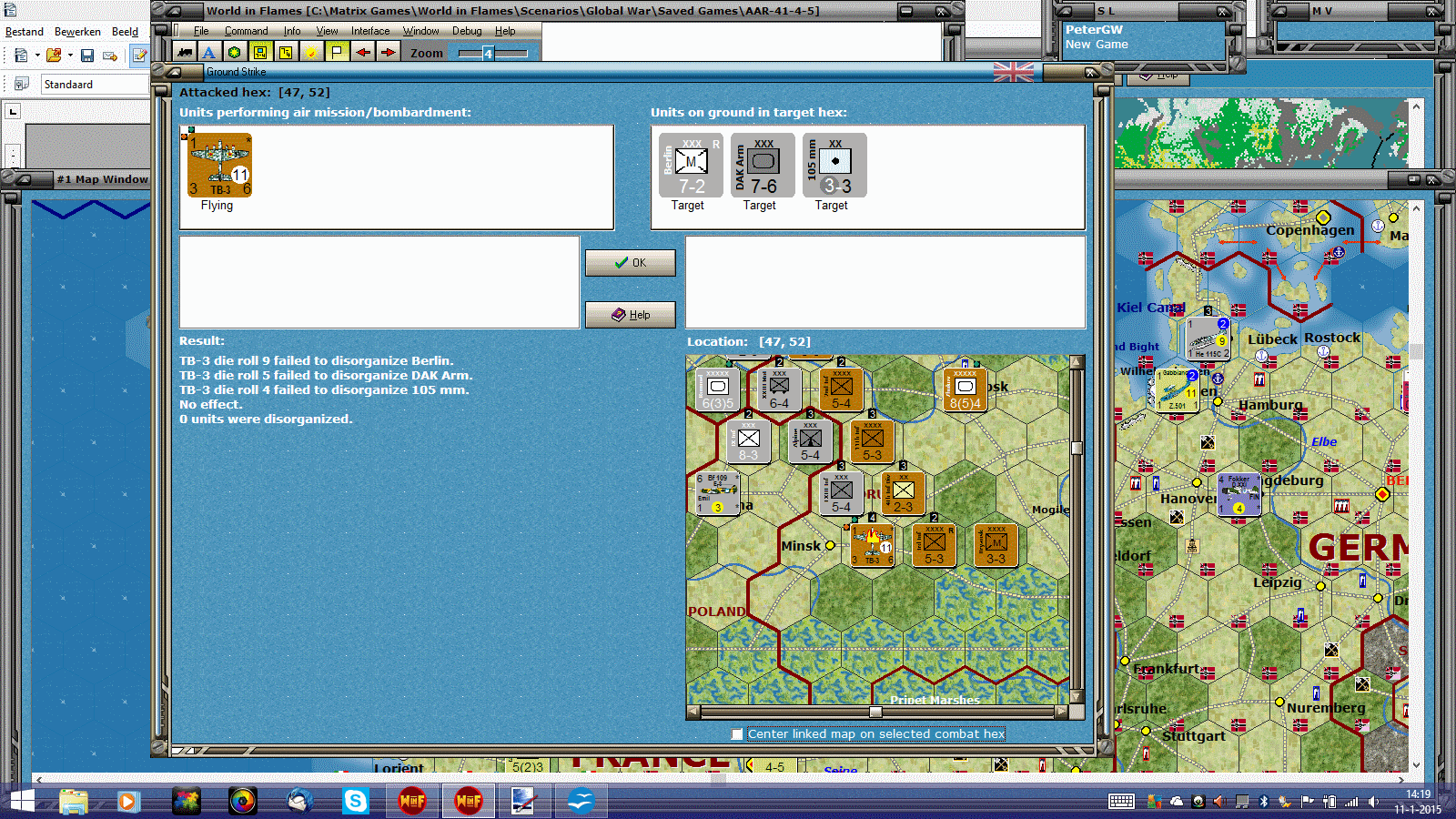1456x819 pixels.
Task: Click the edit document pencil icon
Action: tap(139, 56)
